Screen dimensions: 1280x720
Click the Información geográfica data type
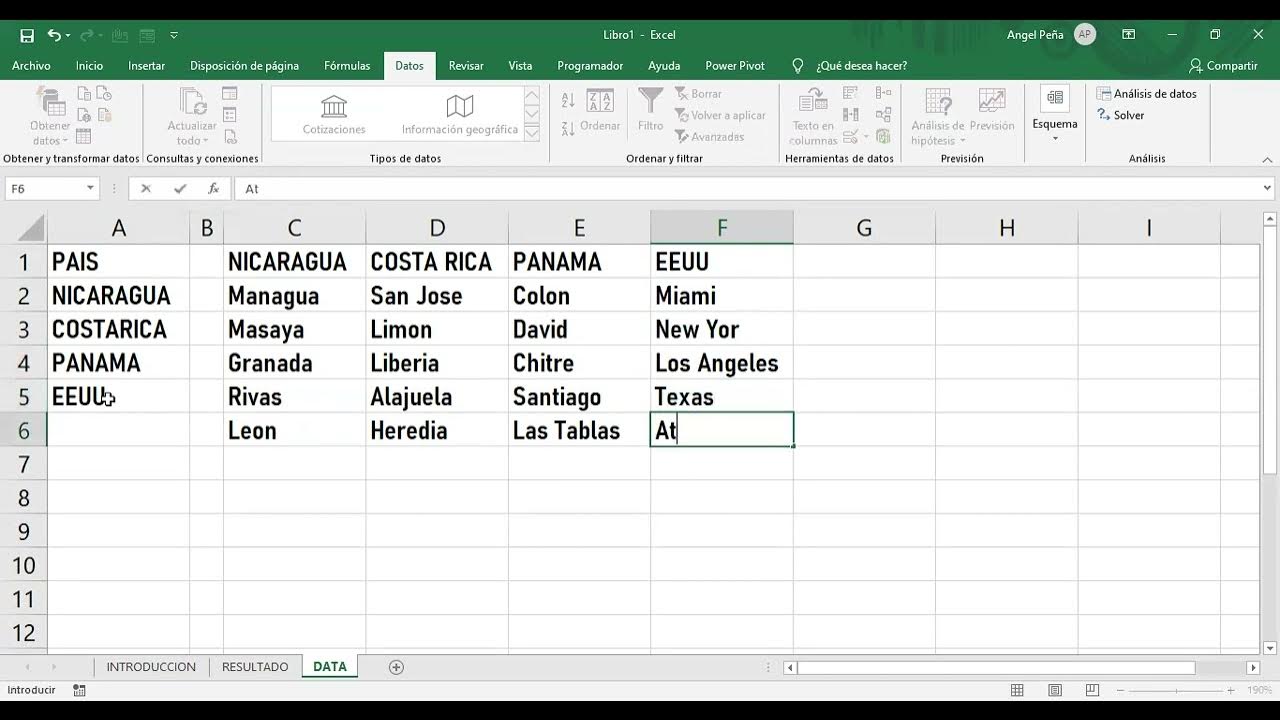pos(460,116)
